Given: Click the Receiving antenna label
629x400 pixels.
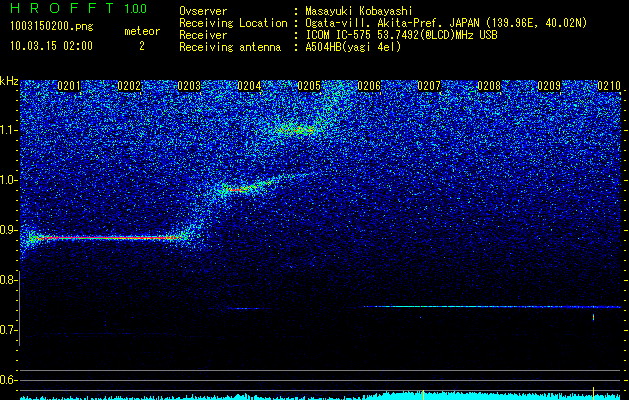Looking at the screenshot, I should [230, 47].
